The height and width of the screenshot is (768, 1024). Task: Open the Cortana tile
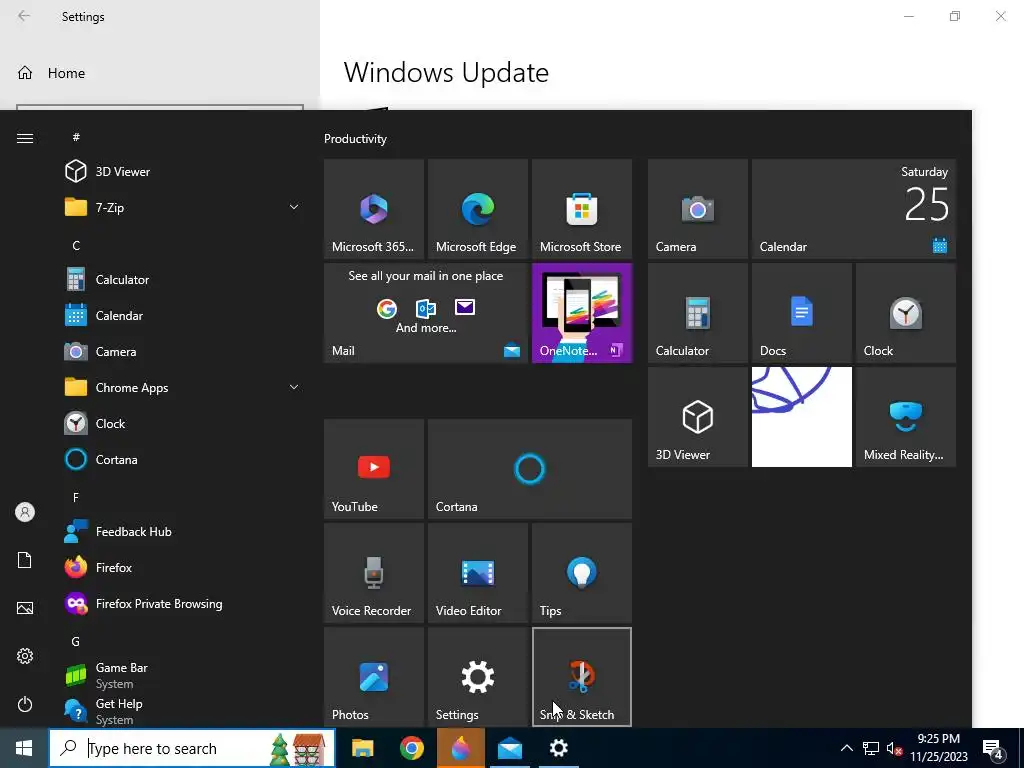530,469
